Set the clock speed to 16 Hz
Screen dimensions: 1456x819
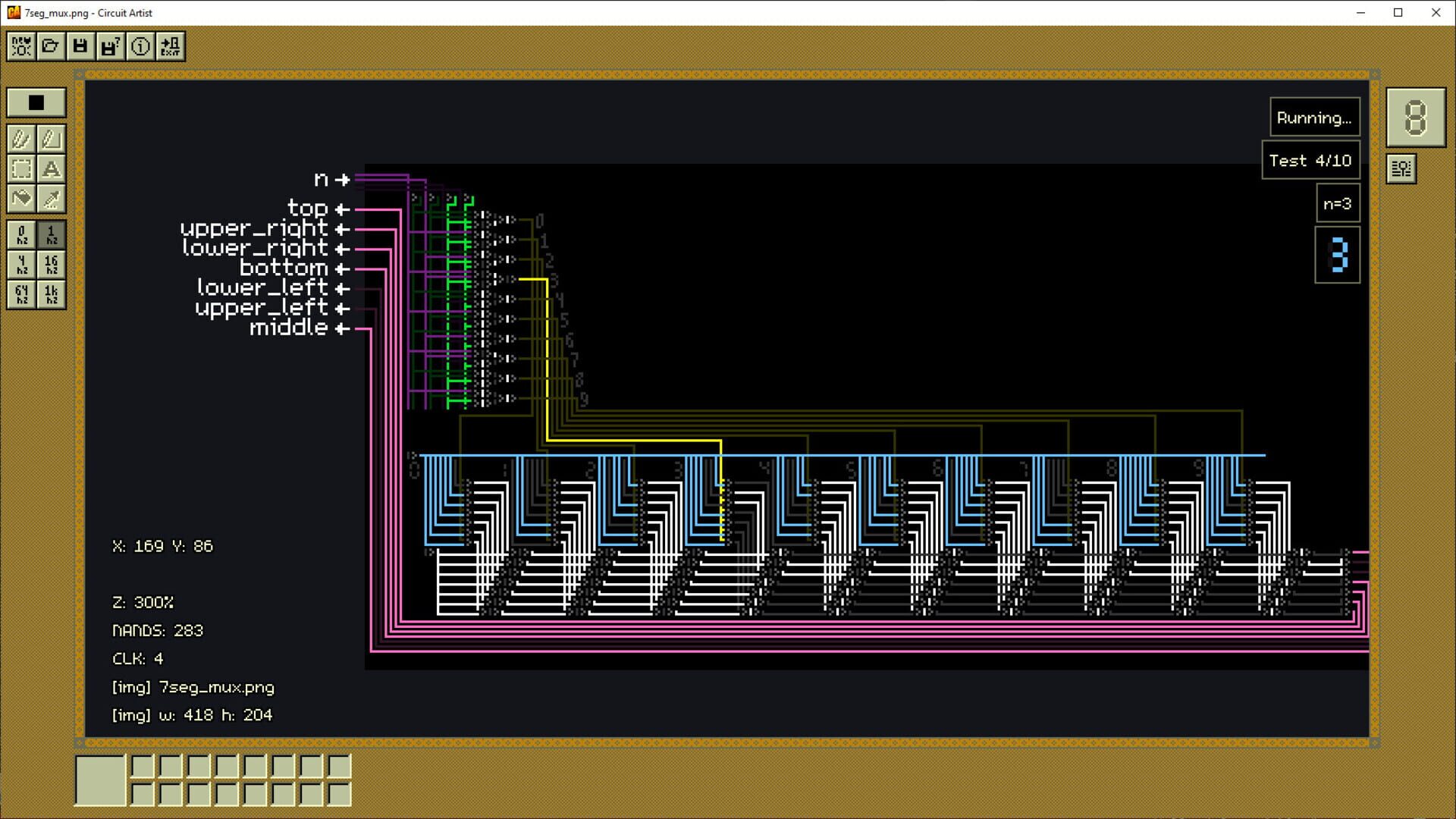coord(50,265)
